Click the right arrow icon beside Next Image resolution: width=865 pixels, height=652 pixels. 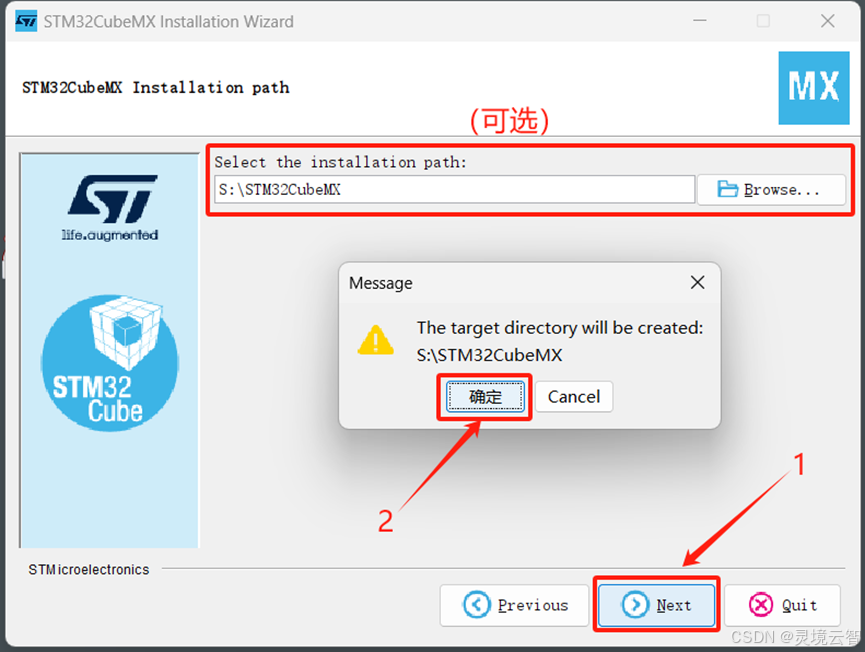635,605
